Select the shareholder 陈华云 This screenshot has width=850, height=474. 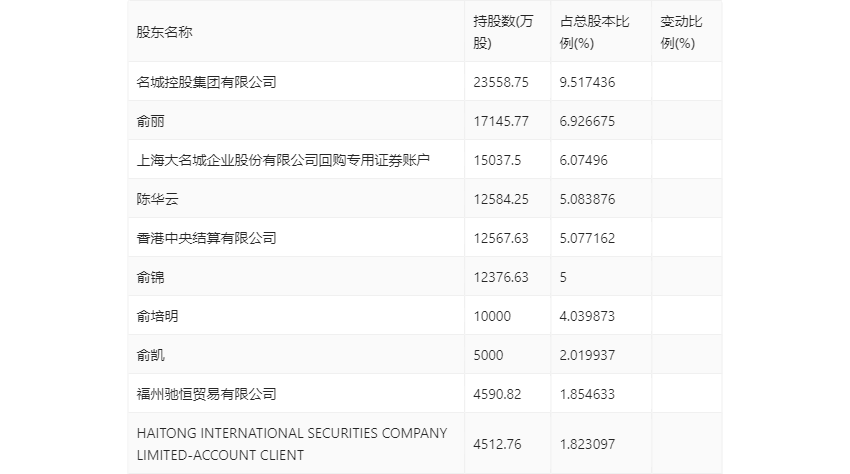point(157,200)
